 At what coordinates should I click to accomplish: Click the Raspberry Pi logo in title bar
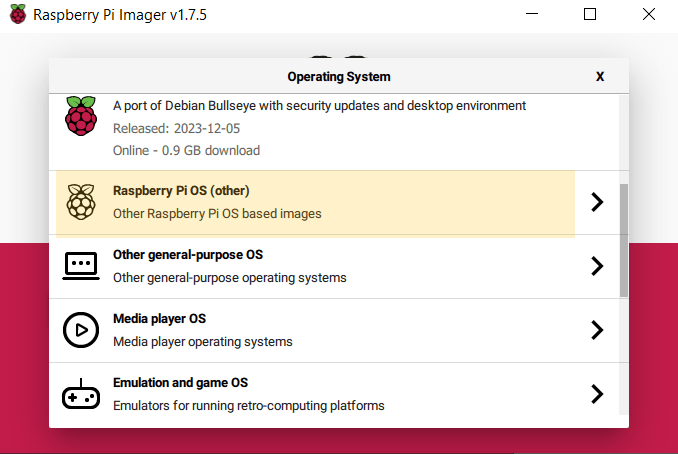(17, 15)
